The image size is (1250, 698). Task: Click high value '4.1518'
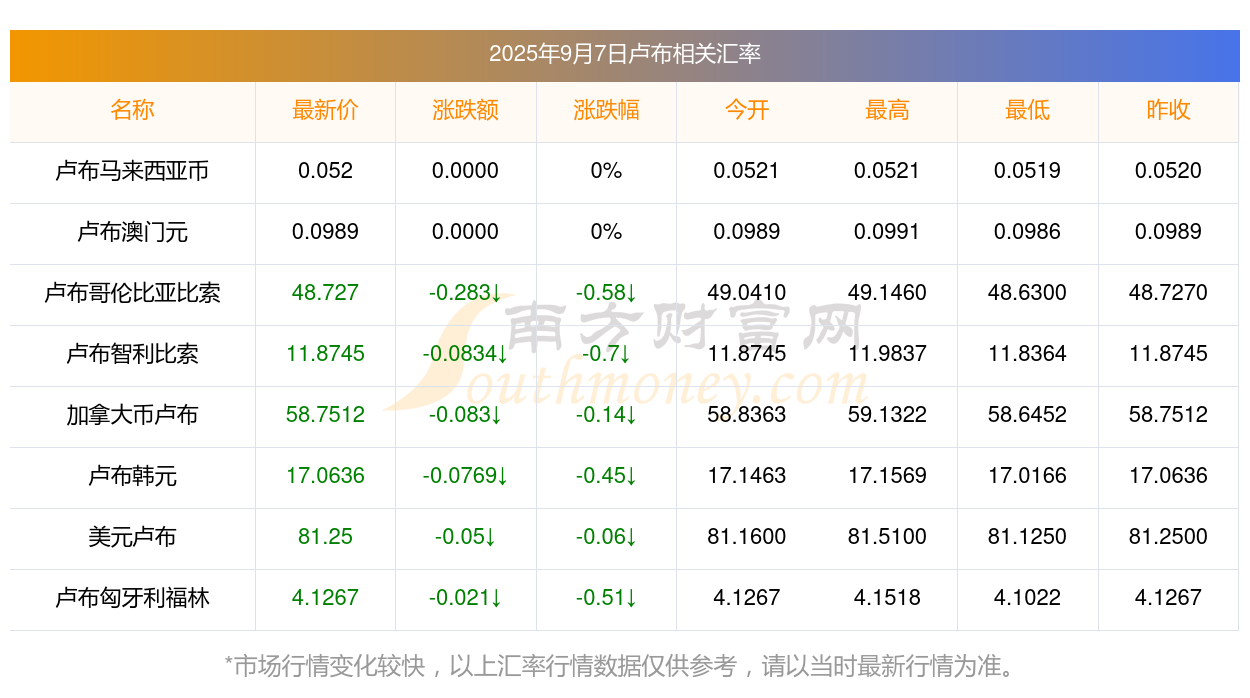coord(887,598)
